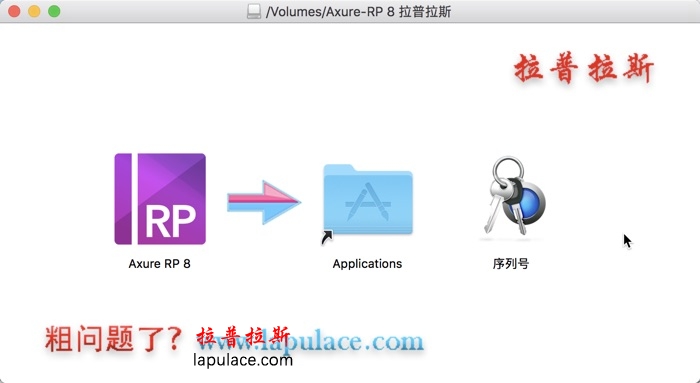
Task: Click the Axure RP 8 file name label
Action: point(159,264)
